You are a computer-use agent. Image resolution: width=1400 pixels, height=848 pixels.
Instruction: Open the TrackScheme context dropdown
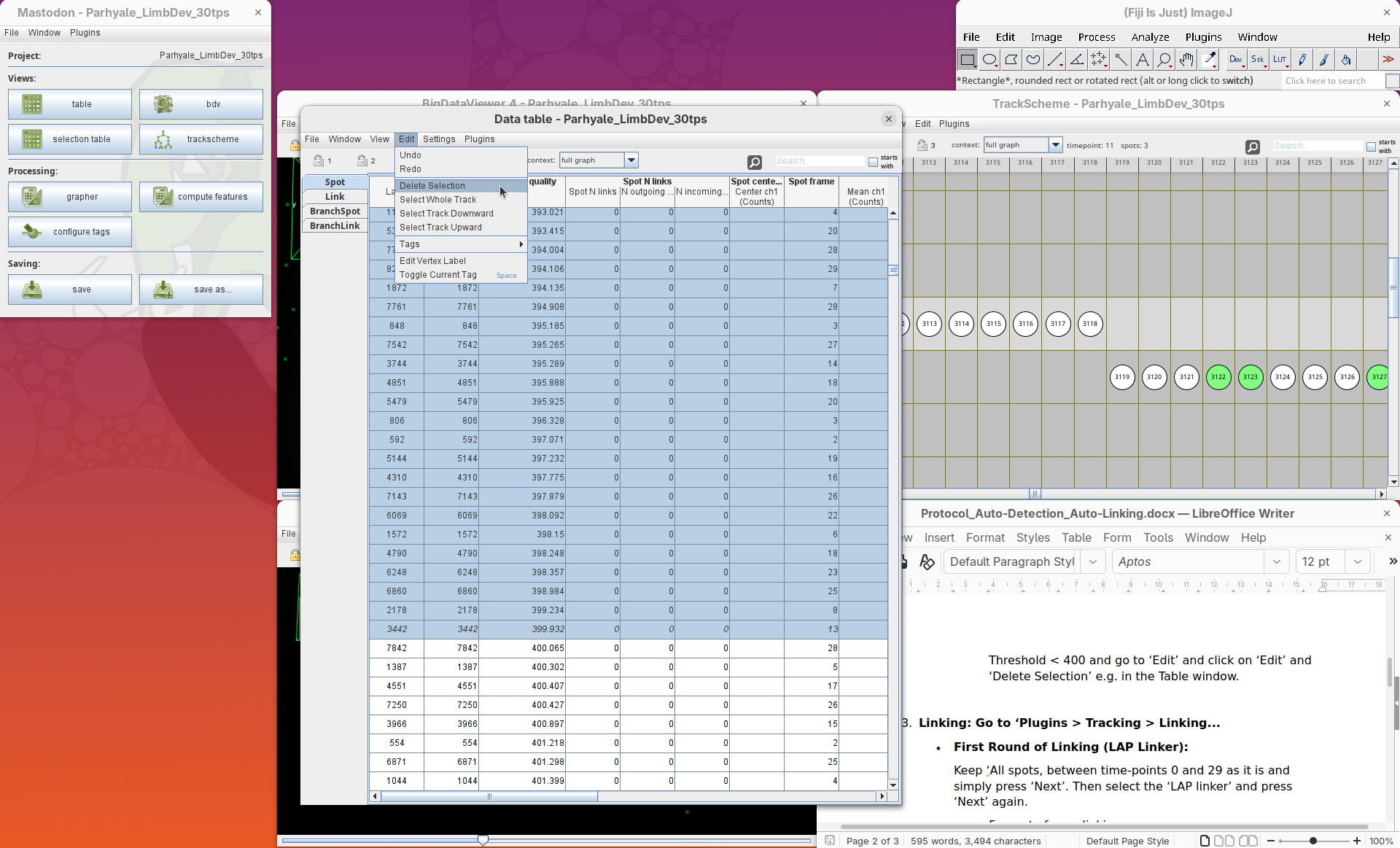click(1055, 145)
